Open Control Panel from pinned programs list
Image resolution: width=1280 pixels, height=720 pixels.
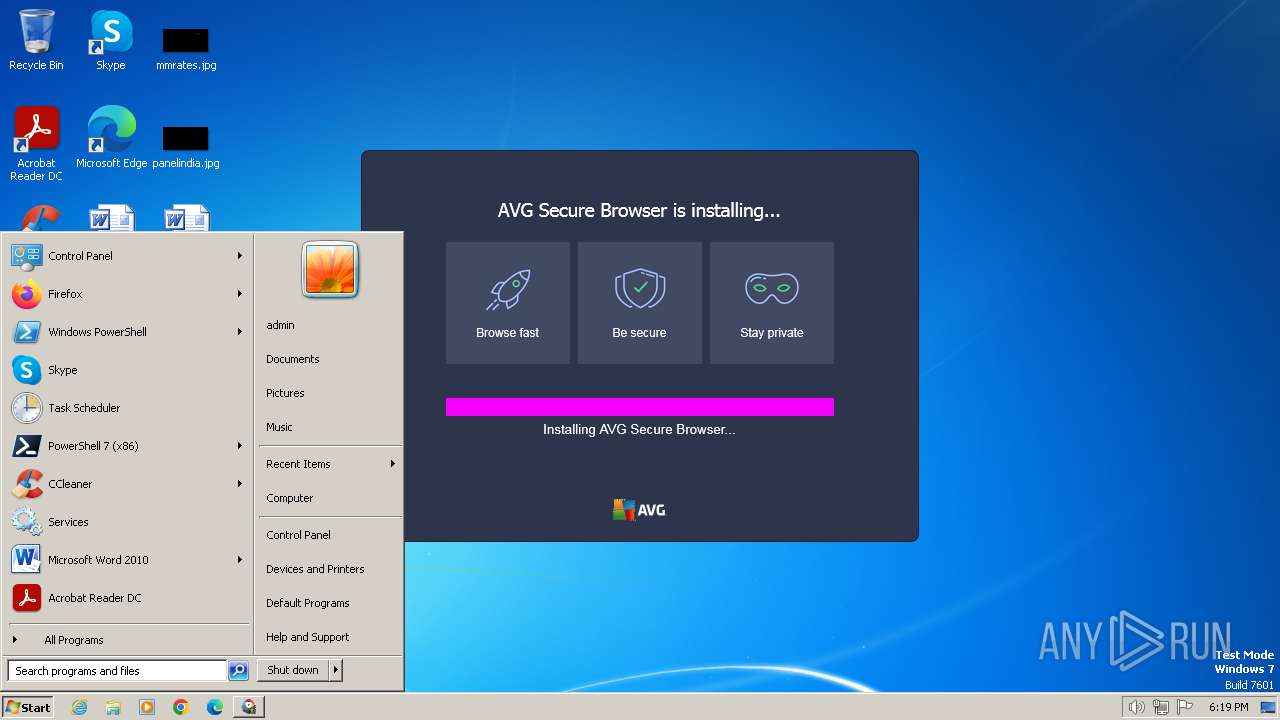coord(128,256)
